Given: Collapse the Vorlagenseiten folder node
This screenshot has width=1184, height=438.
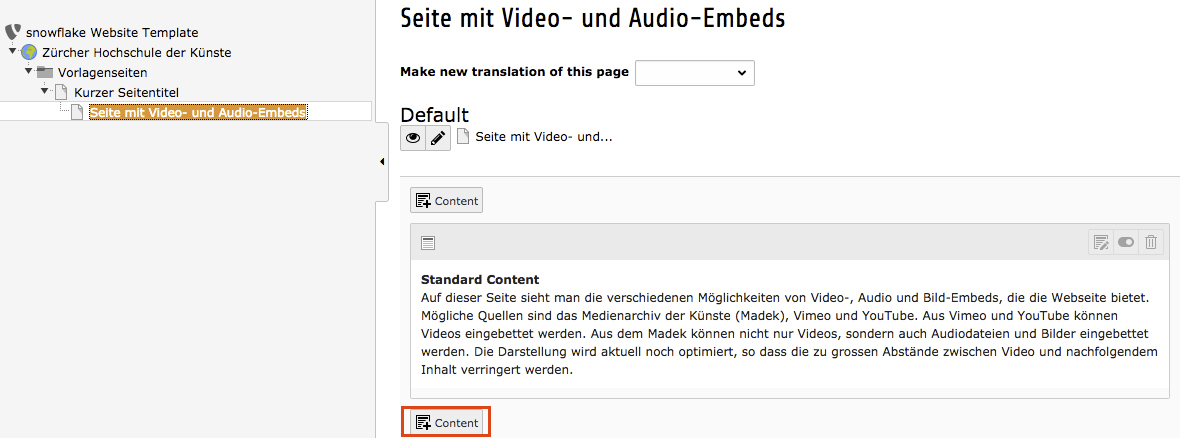Looking at the screenshot, I should (28, 71).
